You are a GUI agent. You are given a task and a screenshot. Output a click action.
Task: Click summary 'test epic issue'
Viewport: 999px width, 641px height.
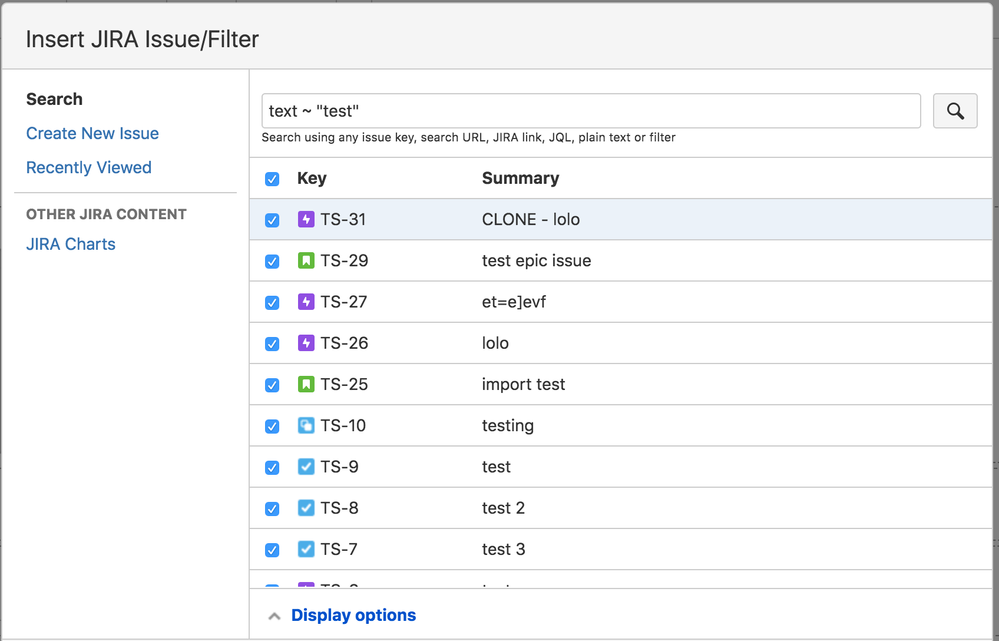click(536, 261)
